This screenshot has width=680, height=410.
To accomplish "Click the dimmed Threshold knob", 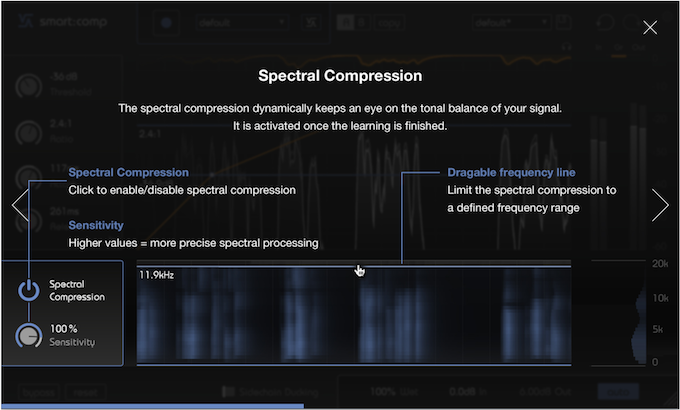I will pyautogui.click(x=29, y=85).
